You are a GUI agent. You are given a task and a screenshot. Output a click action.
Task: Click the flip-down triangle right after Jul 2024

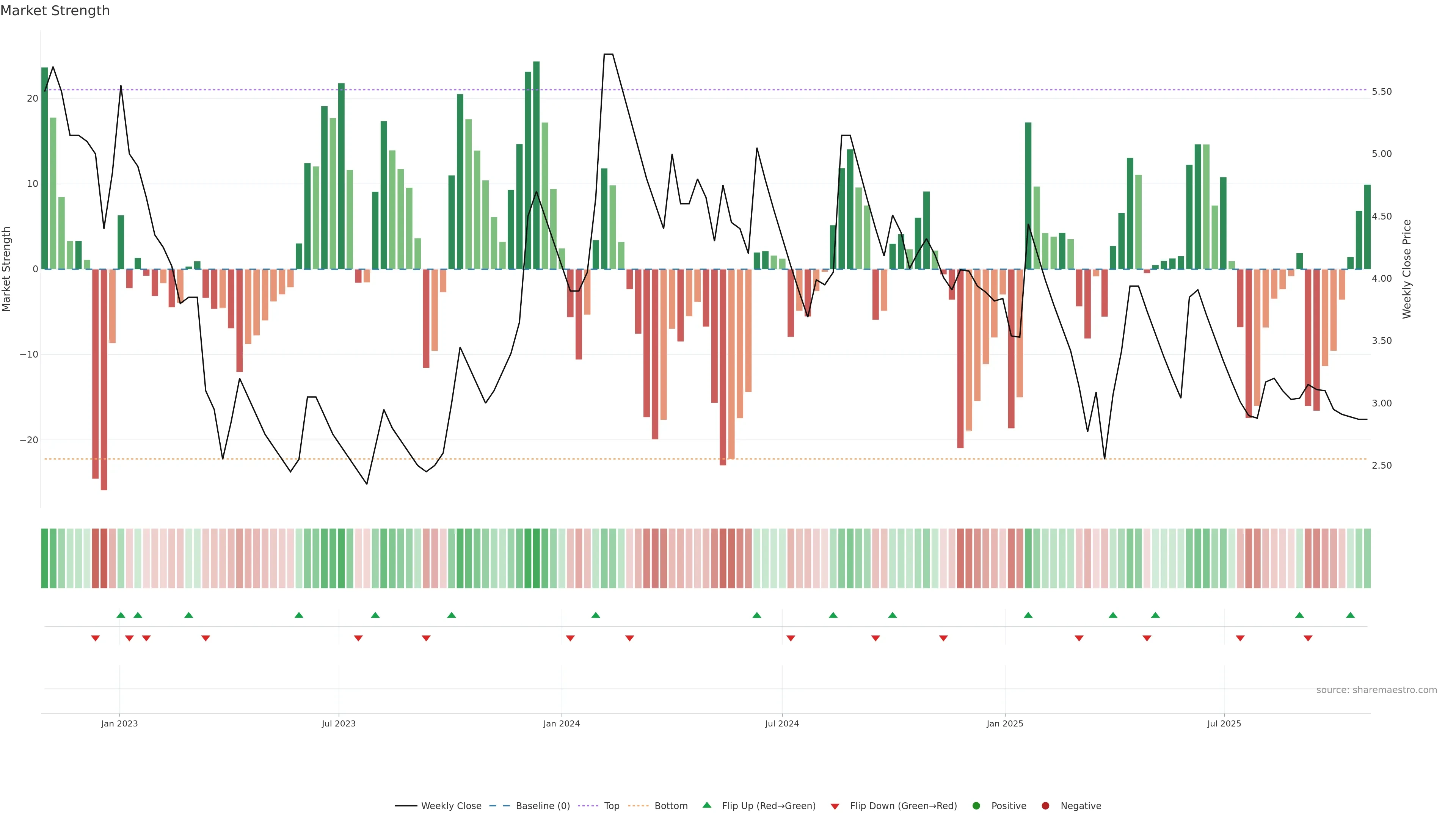pos(791,638)
